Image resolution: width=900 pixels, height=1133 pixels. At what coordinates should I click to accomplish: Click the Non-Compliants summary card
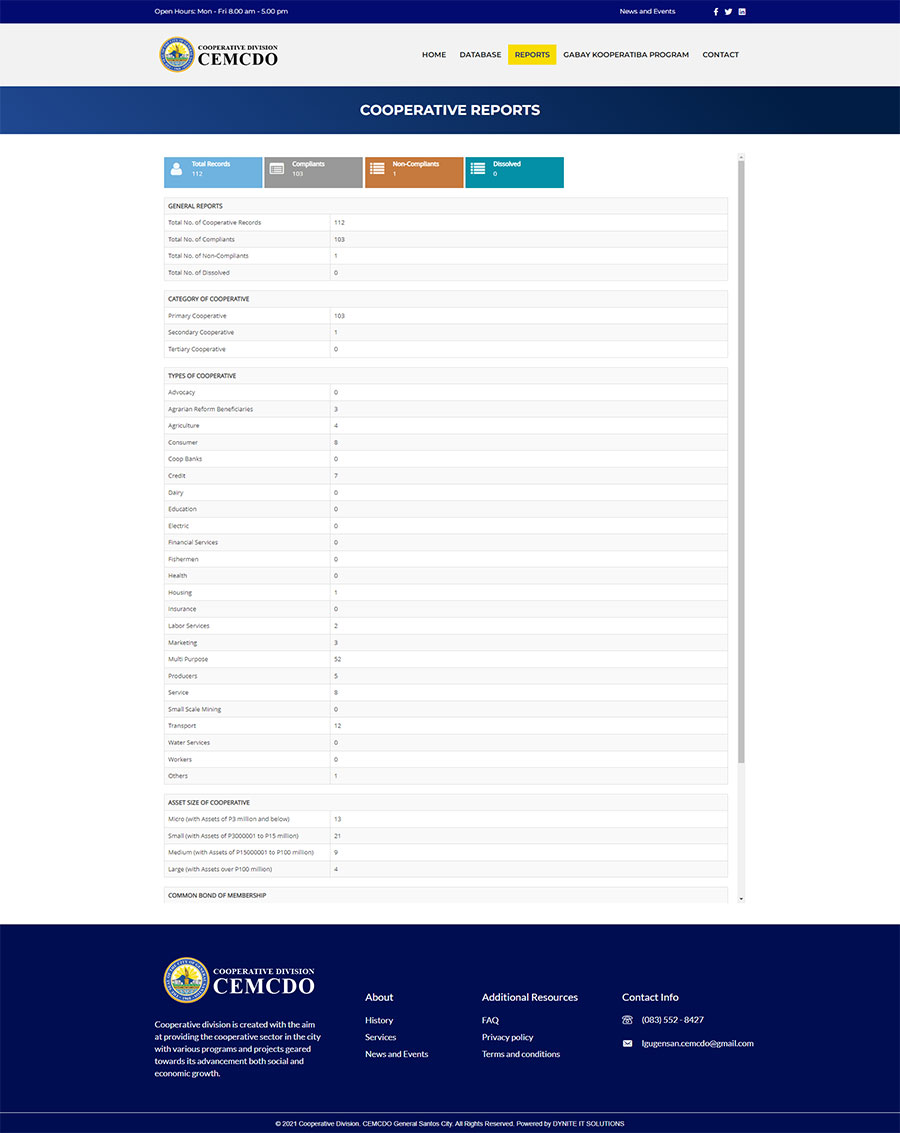pos(414,173)
